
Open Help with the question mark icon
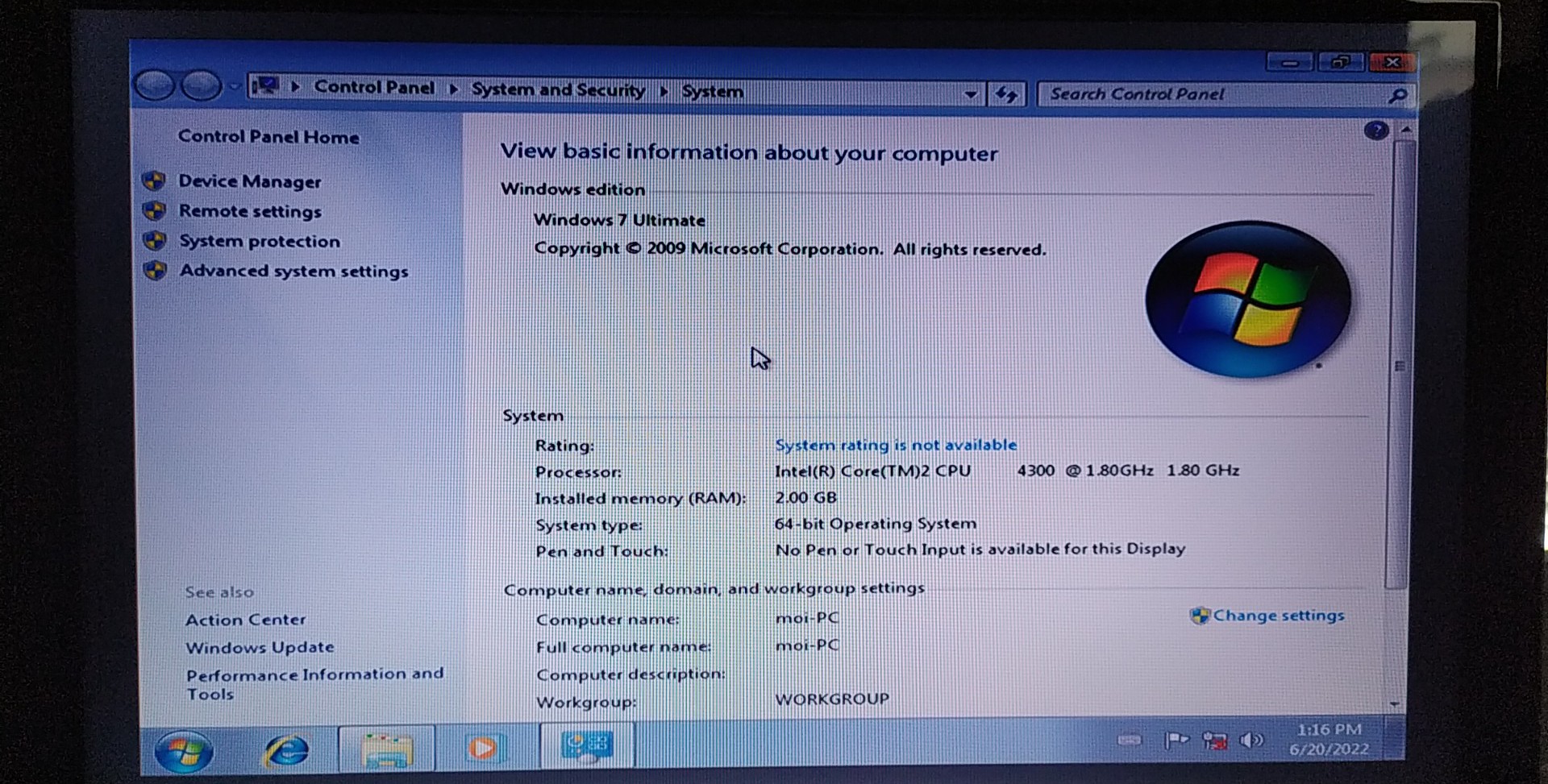(1375, 130)
